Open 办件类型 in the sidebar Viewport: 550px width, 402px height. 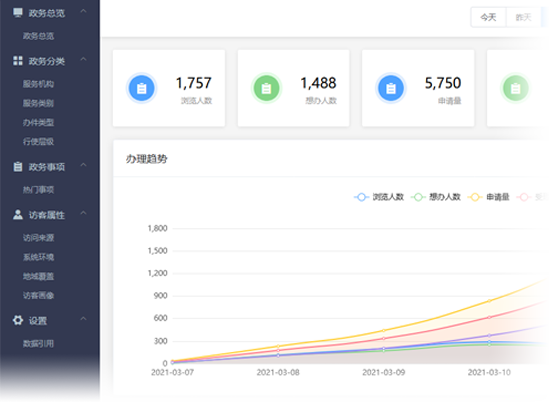pyautogui.click(x=39, y=122)
